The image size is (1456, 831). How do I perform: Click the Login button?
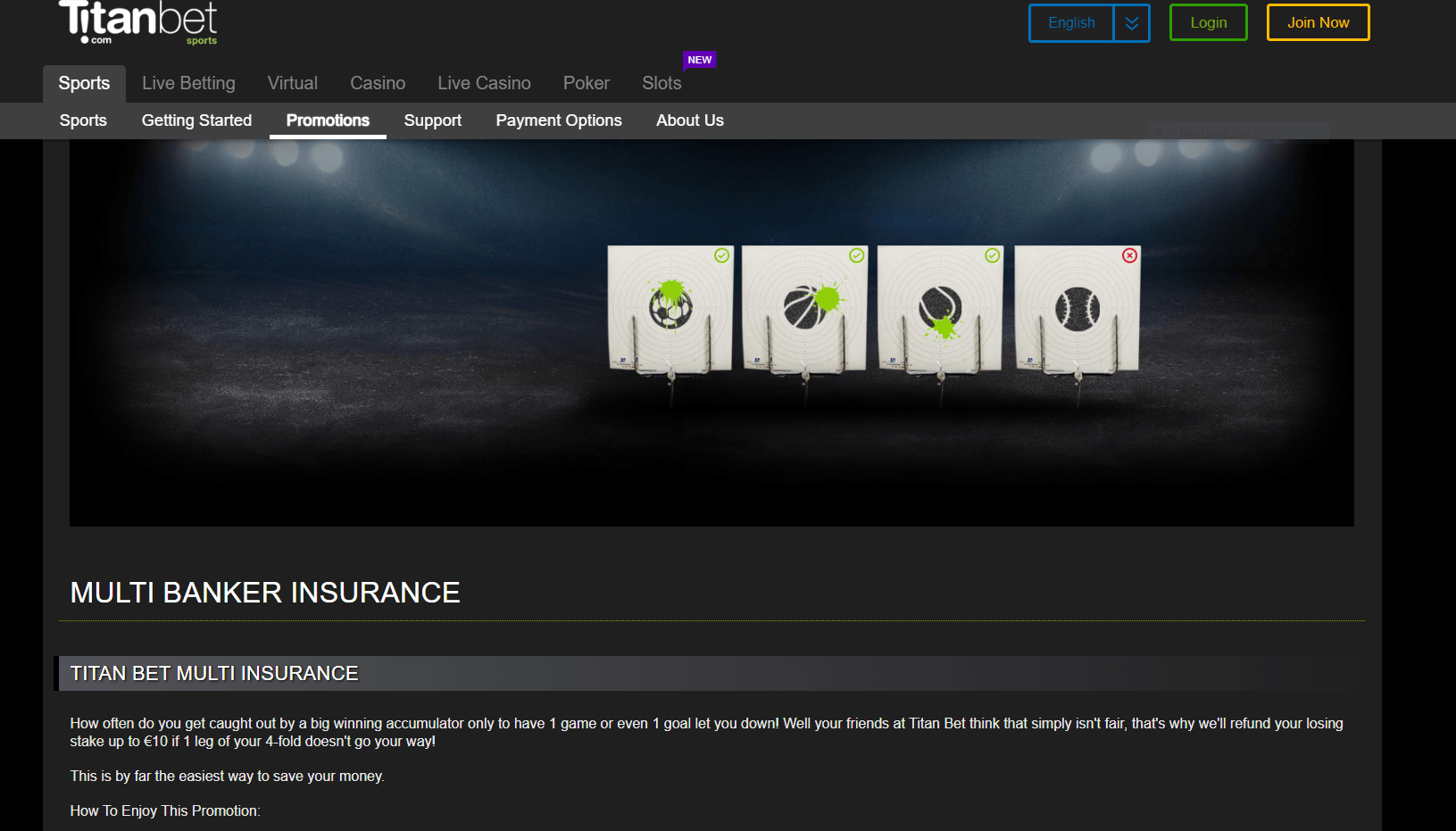(x=1209, y=23)
